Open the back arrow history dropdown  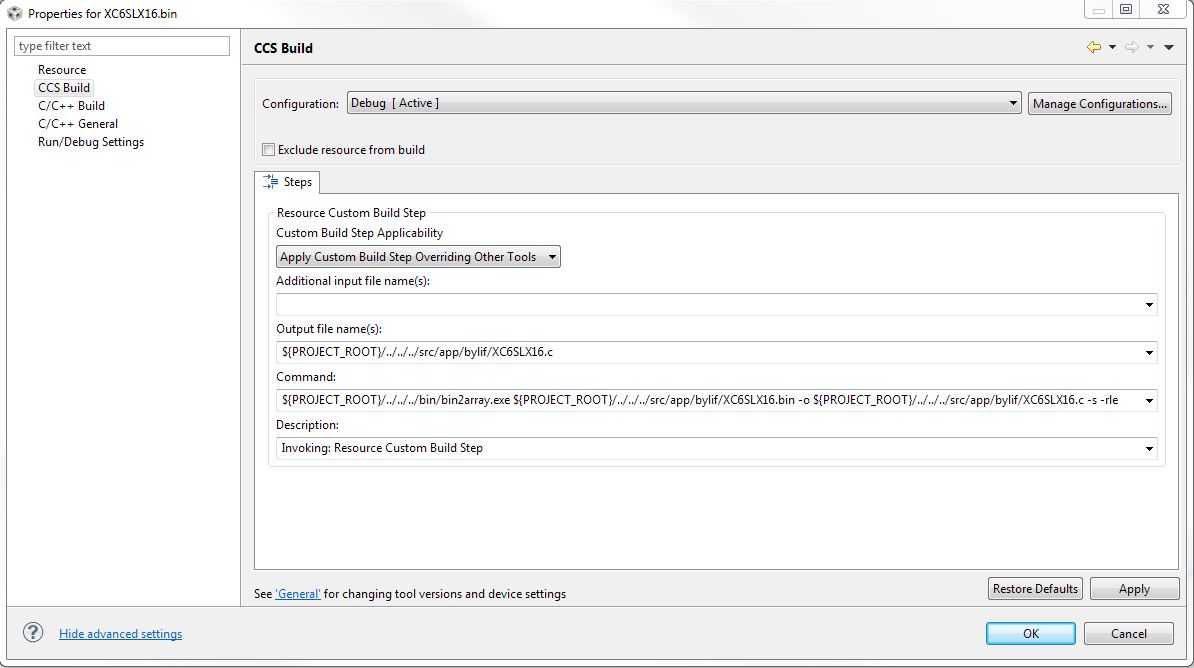coord(1112,47)
